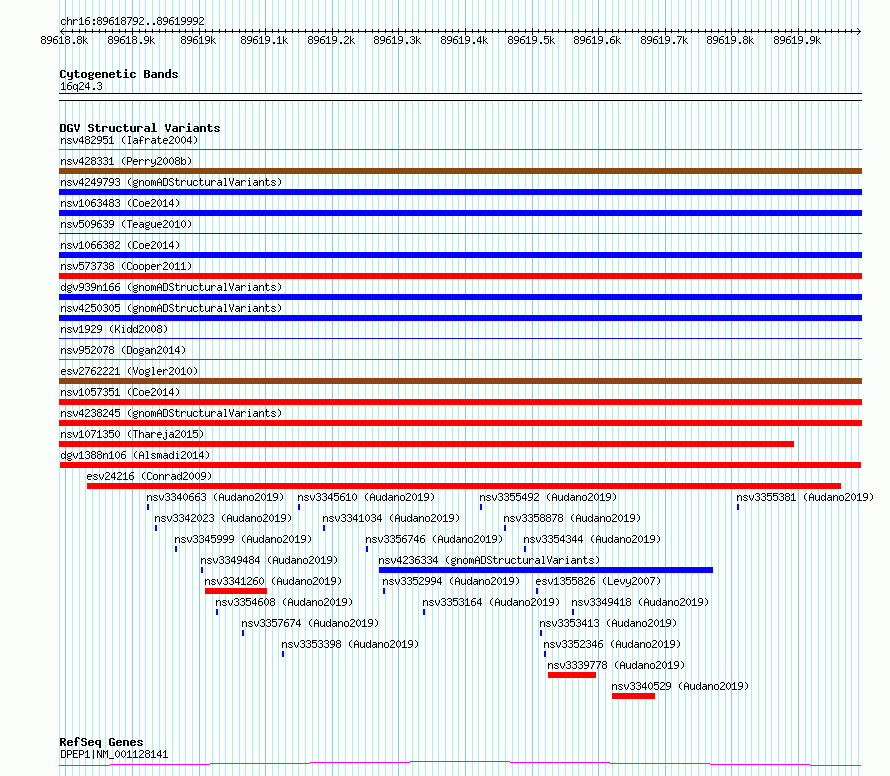The width and height of the screenshot is (890, 776).
Task: Click the red bar under nsv3341260
Action: (236, 591)
